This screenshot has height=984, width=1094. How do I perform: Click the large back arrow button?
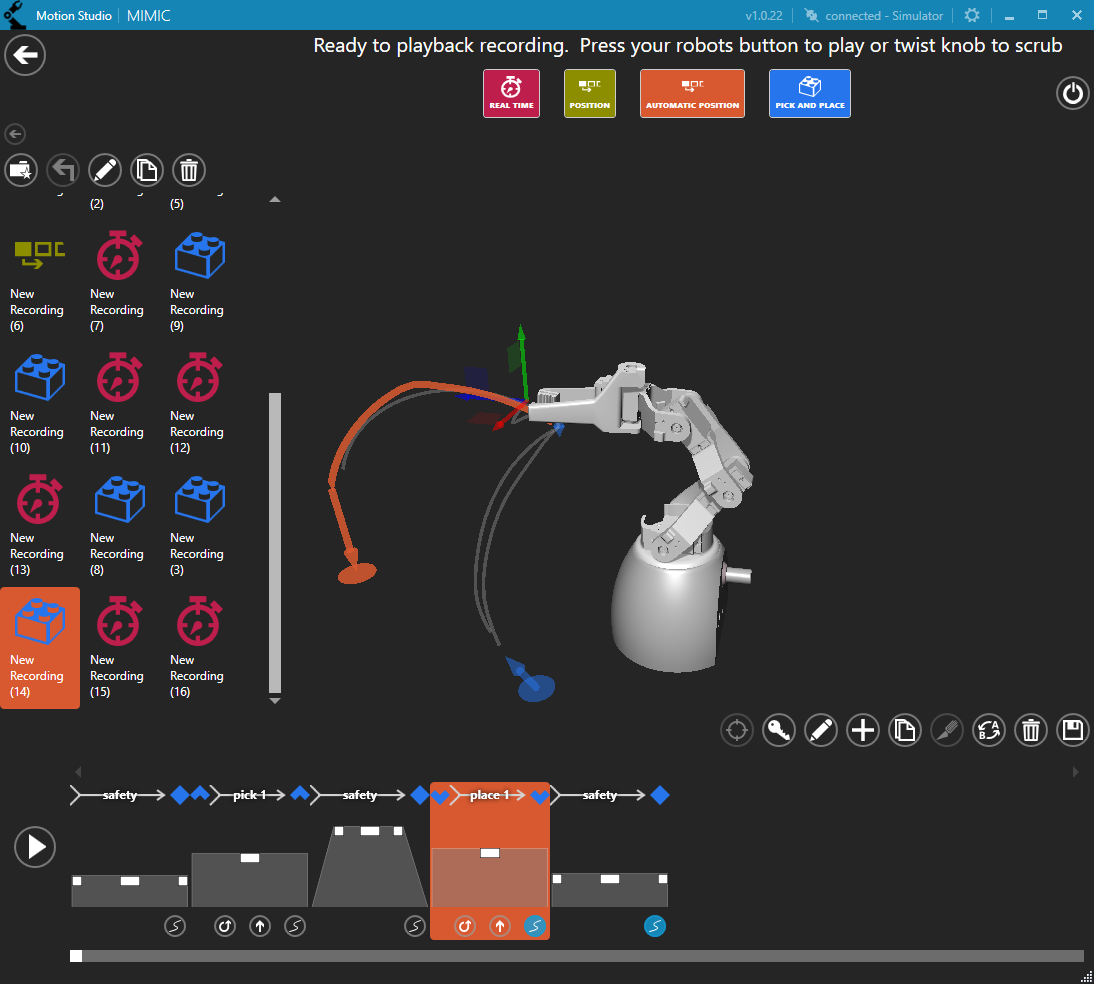25,55
